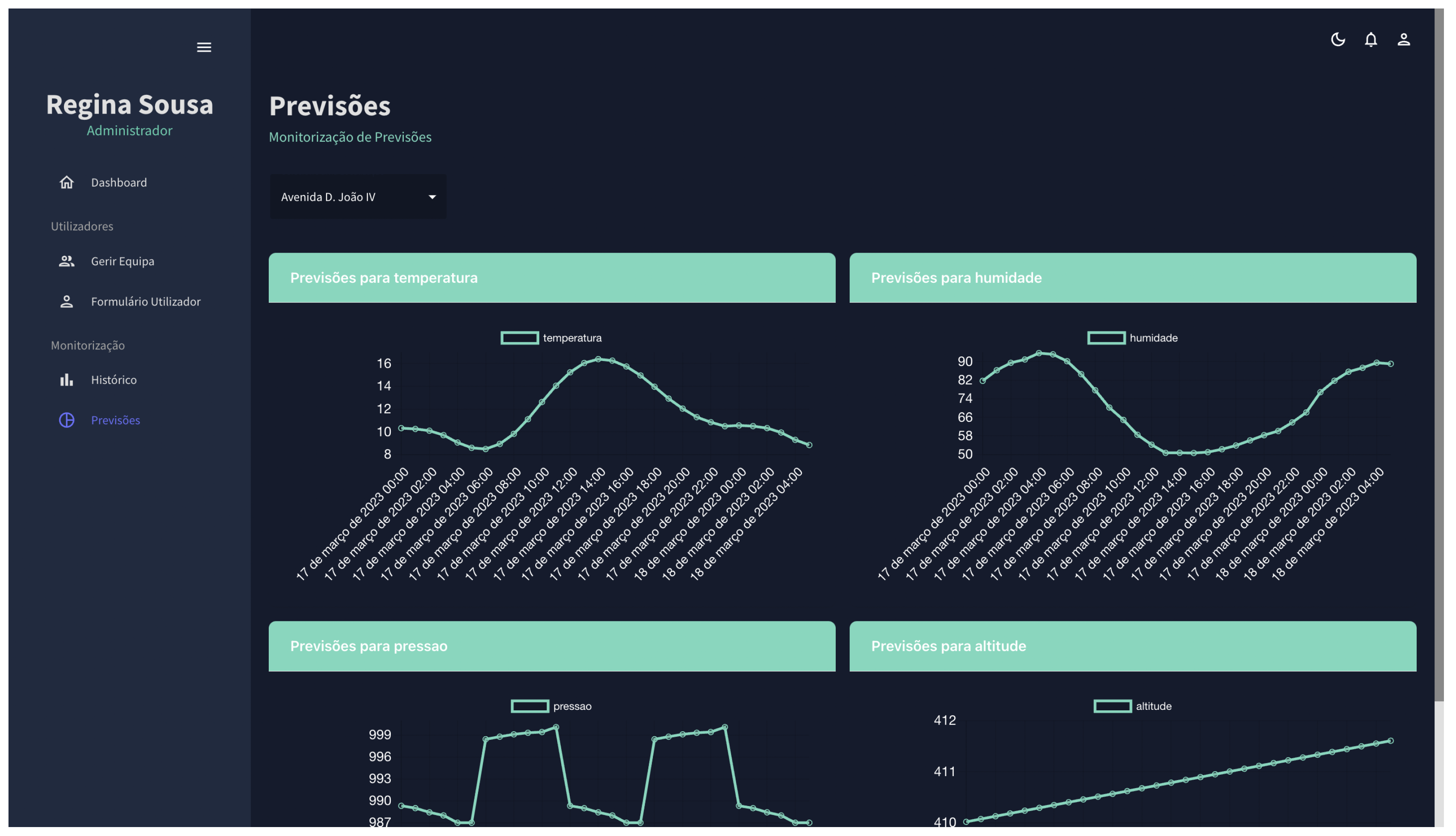Open Formulário Utilizador link
1456x836 pixels.
click(146, 301)
